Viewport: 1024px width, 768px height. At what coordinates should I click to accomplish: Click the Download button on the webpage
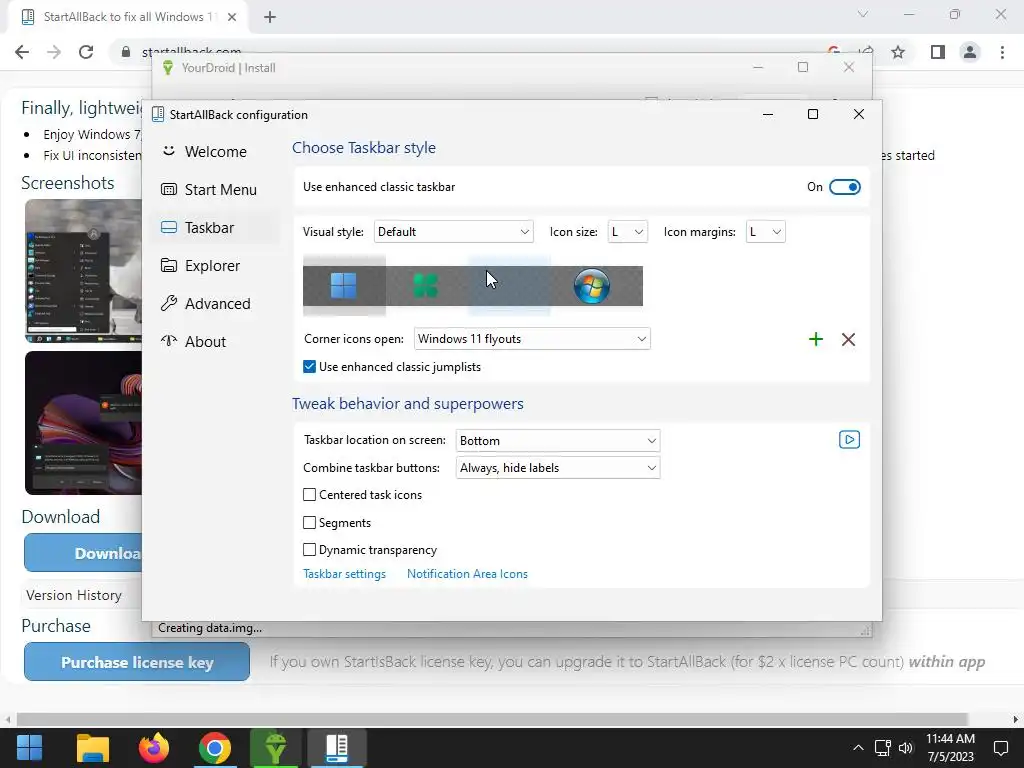[x=83, y=553]
